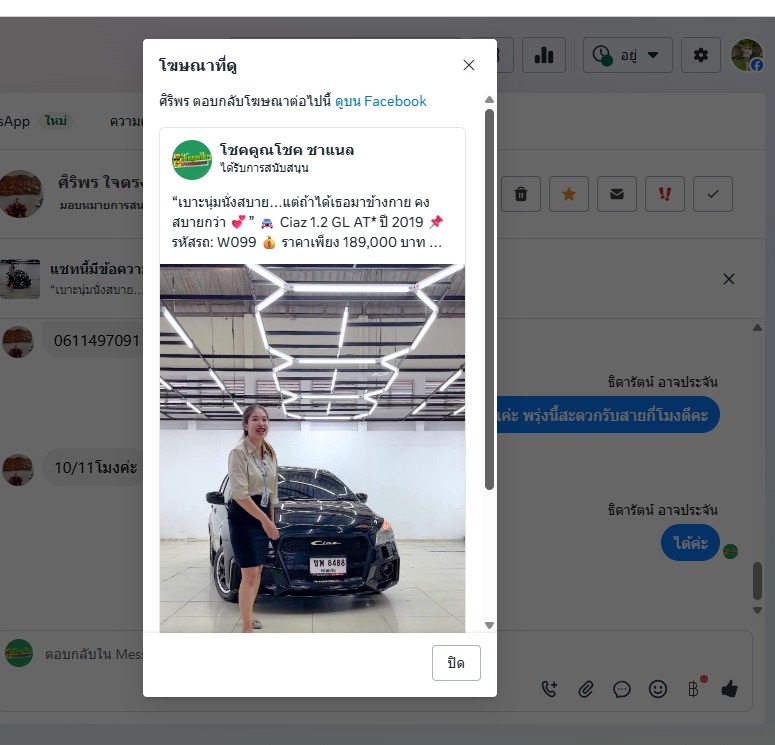Click the 'ได้ค่ะ' sent message bubble
The width and height of the screenshot is (775, 745).
click(690, 543)
